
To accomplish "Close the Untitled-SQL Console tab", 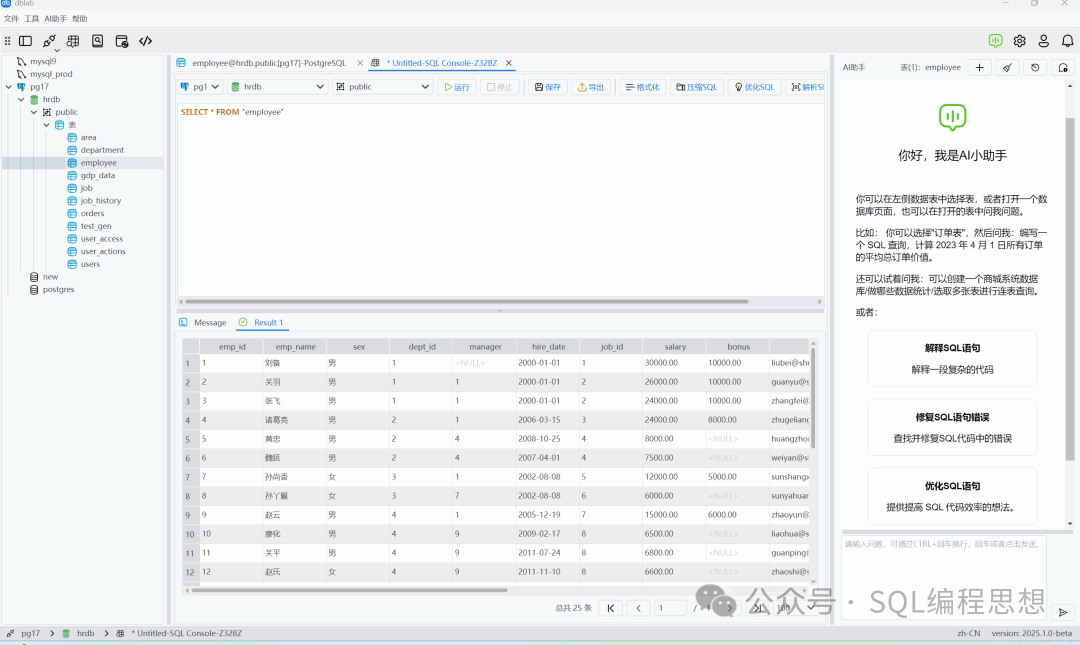I will click(509, 63).
